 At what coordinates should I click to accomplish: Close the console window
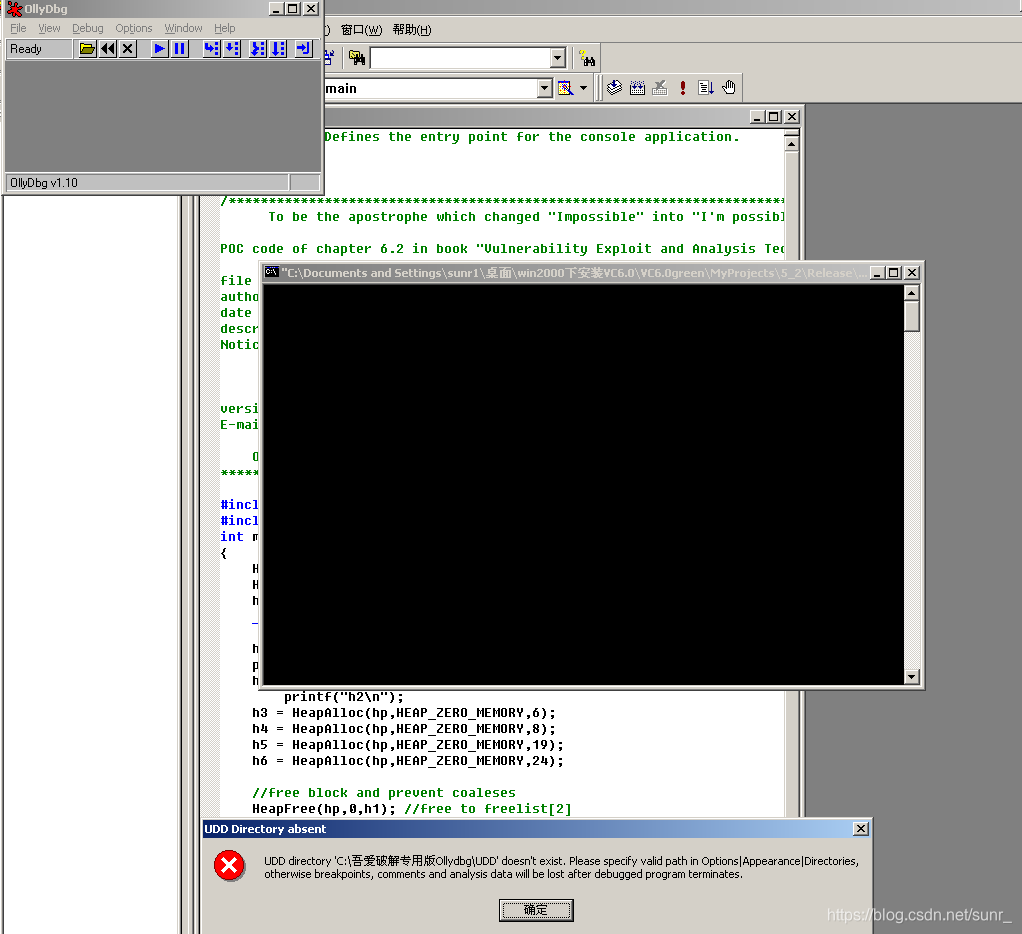pyautogui.click(x=912, y=272)
